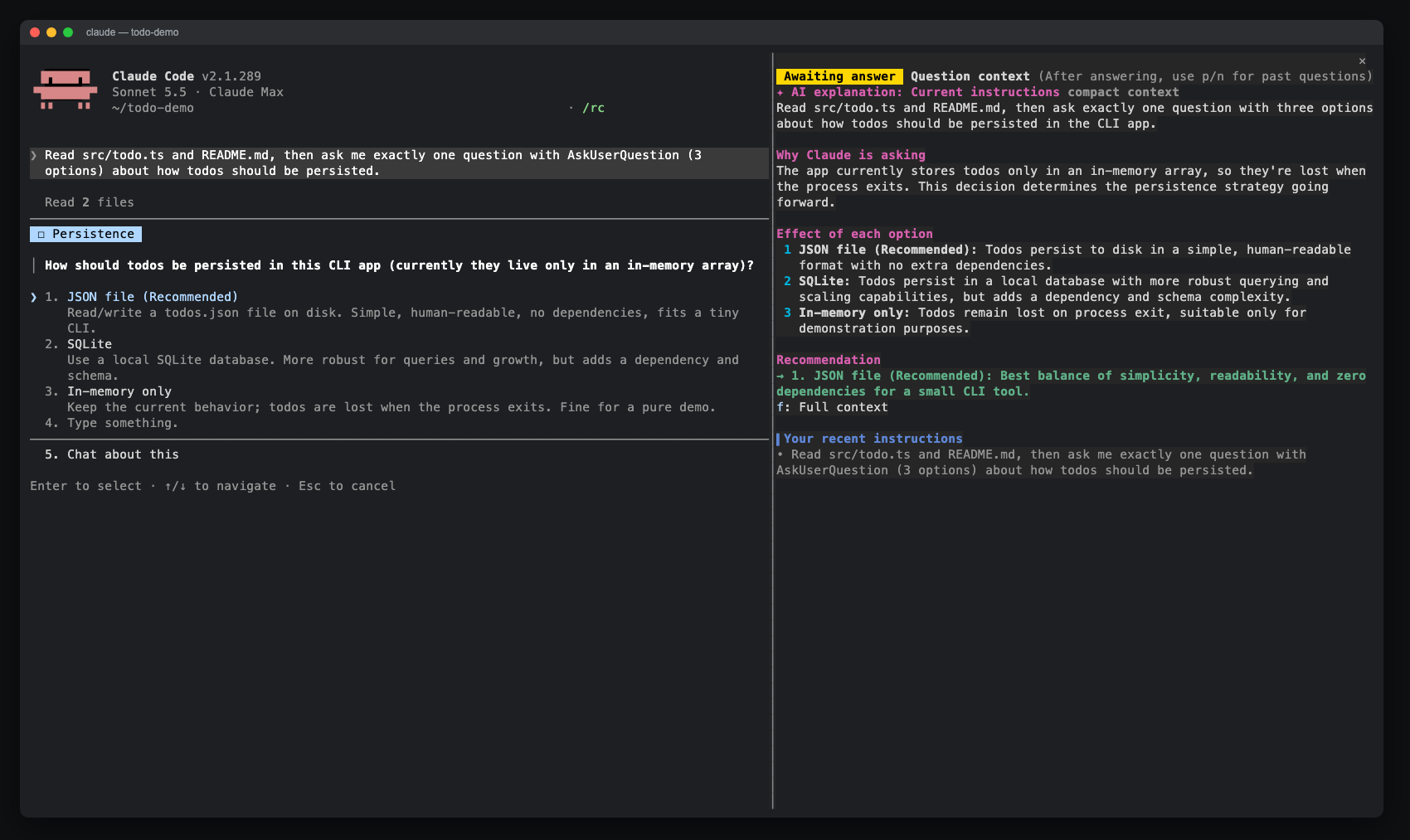Open Full context via the f shortcut label
Viewport: 1410px width, 840px height.
[x=832, y=407]
